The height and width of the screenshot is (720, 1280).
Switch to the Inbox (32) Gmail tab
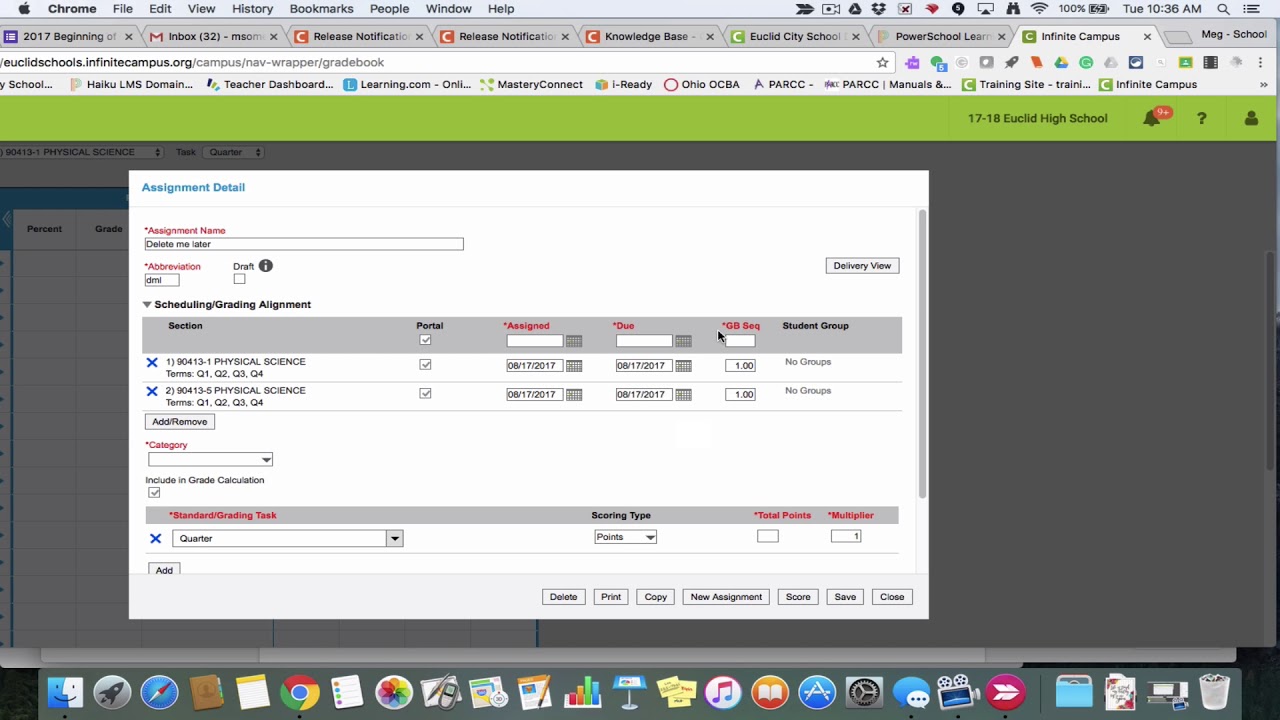(x=213, y=36)
